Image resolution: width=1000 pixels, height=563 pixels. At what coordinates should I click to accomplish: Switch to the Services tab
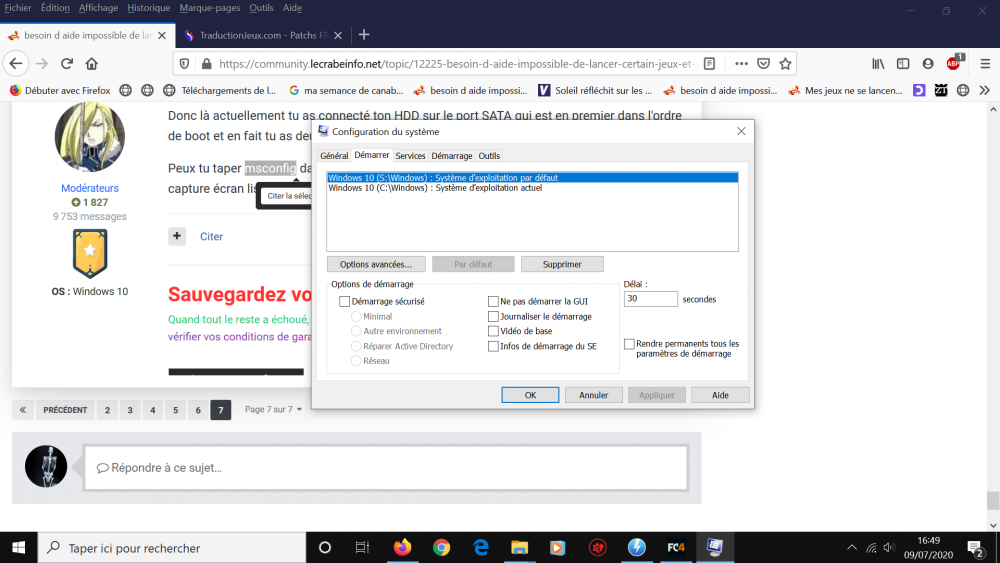[x=410, y=156]
